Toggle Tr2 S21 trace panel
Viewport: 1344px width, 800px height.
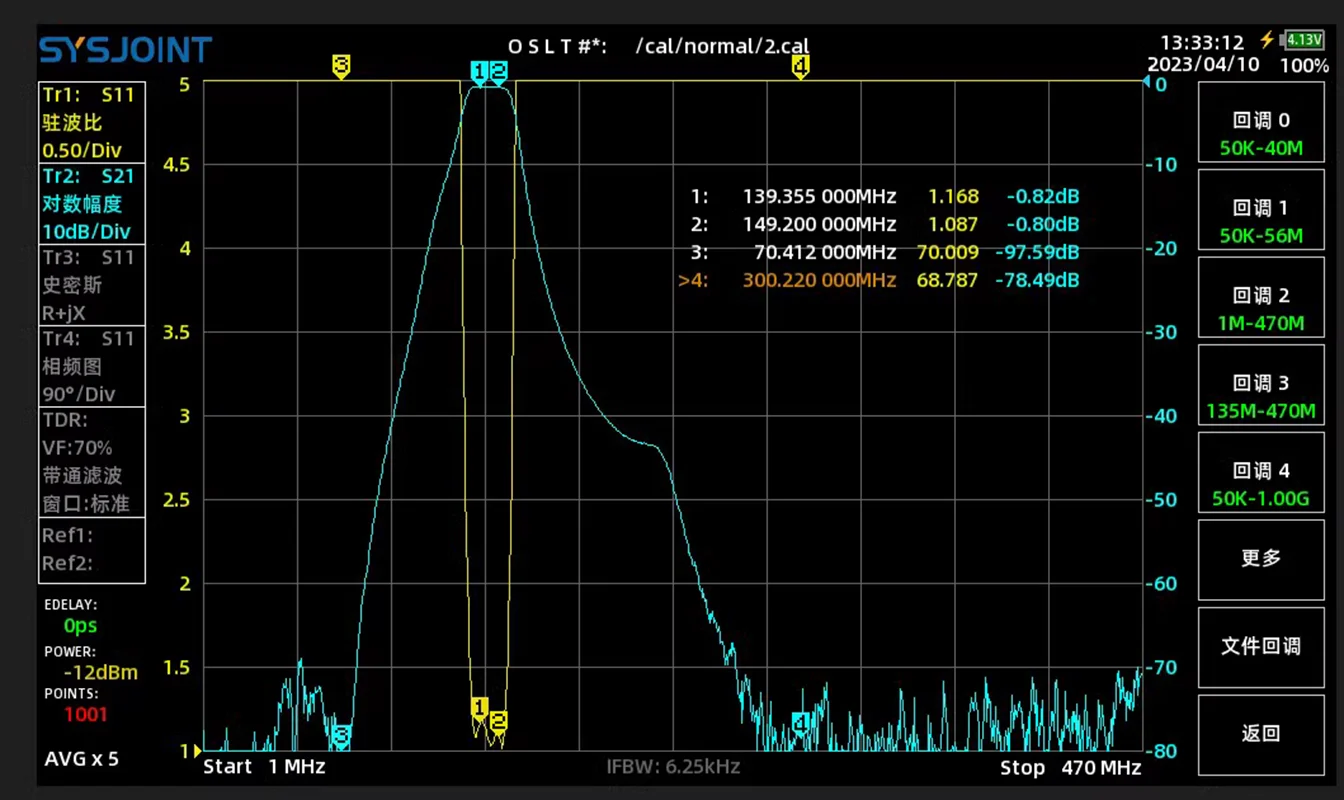pyautogui.click(x=91, y=204)
